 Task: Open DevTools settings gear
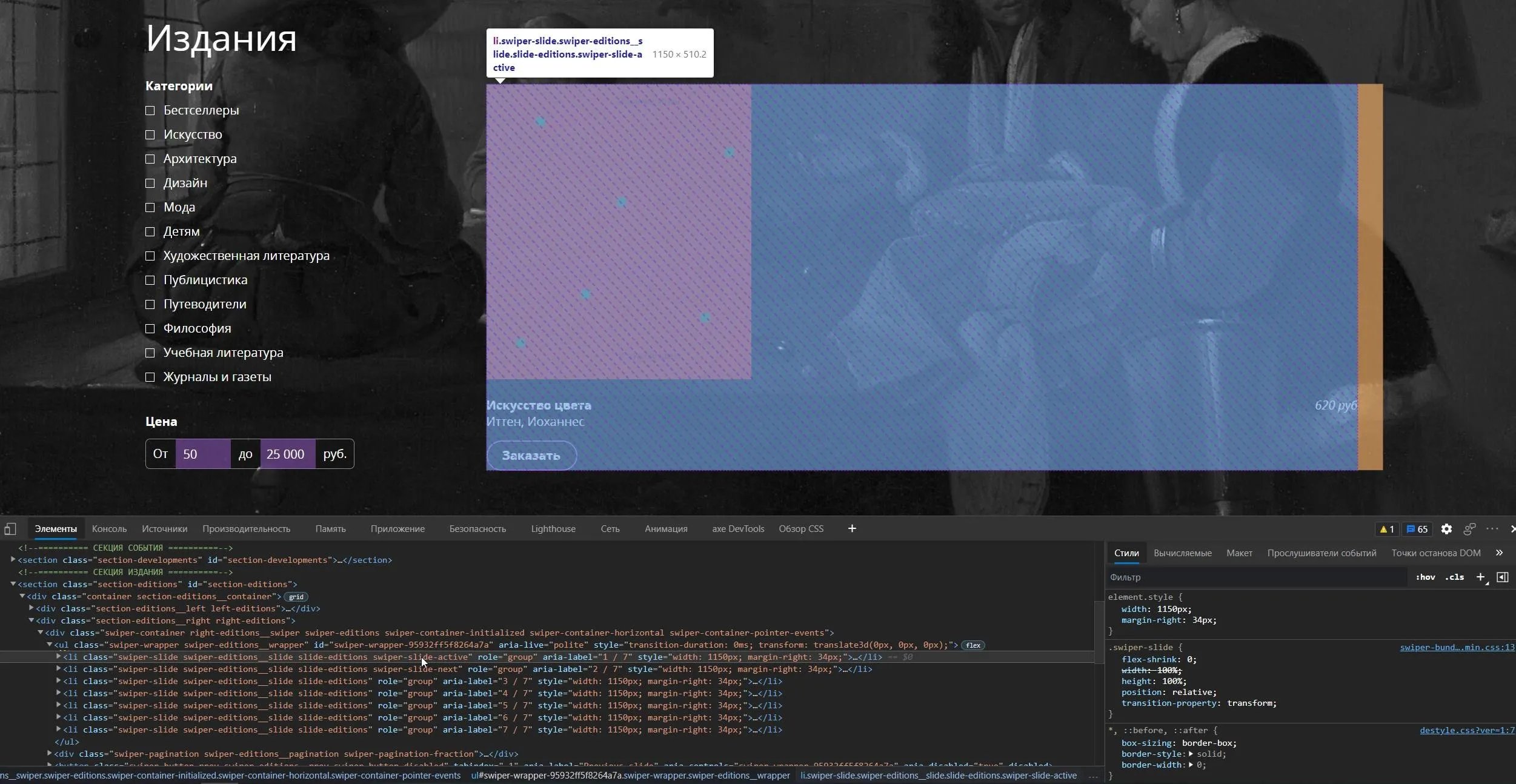pyautogui.click(x=1446, y=529)
